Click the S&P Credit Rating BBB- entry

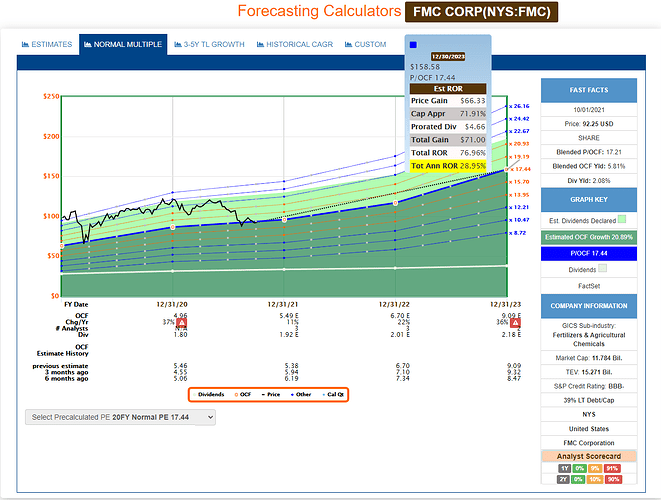[x=588, y=386]
